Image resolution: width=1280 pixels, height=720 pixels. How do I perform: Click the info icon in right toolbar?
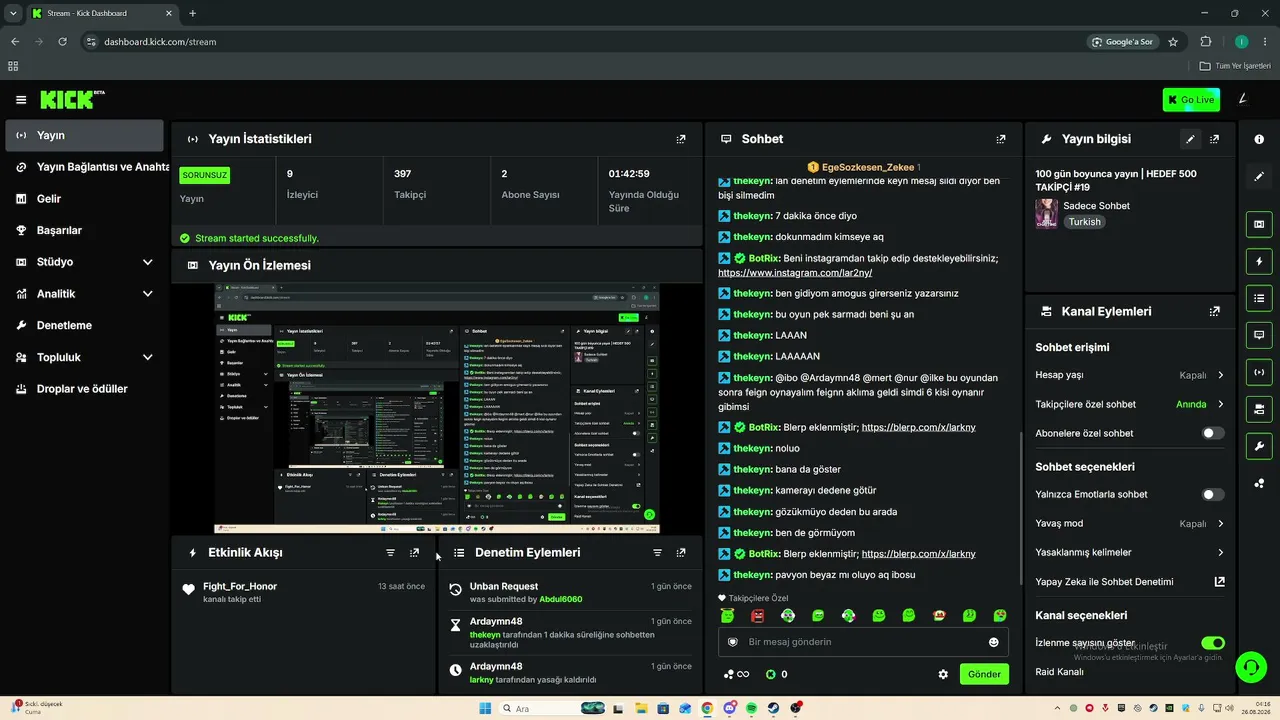1259,139
